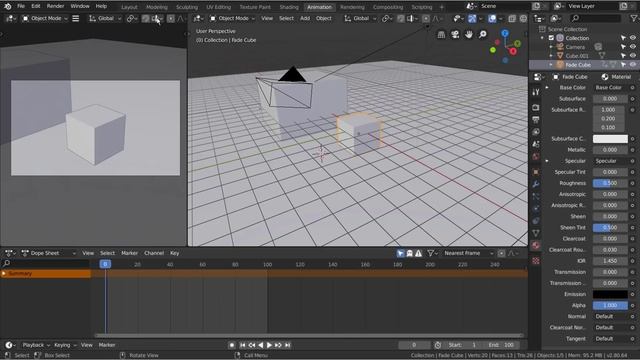The width and height of the screenshot is (640, 360).
Task: Open Object Mode dropdown in left viewport
Action: click(45, 19)
